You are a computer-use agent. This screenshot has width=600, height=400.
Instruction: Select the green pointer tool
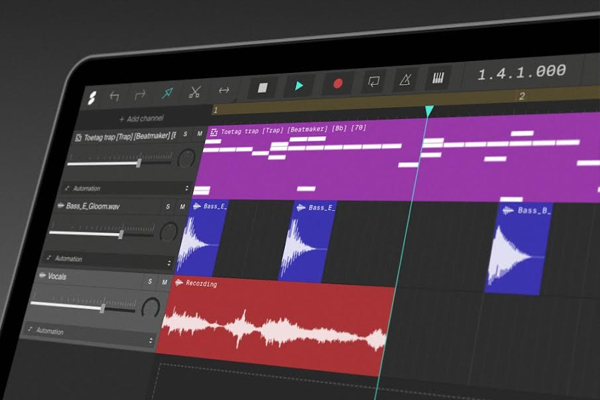tap(167, 93)
